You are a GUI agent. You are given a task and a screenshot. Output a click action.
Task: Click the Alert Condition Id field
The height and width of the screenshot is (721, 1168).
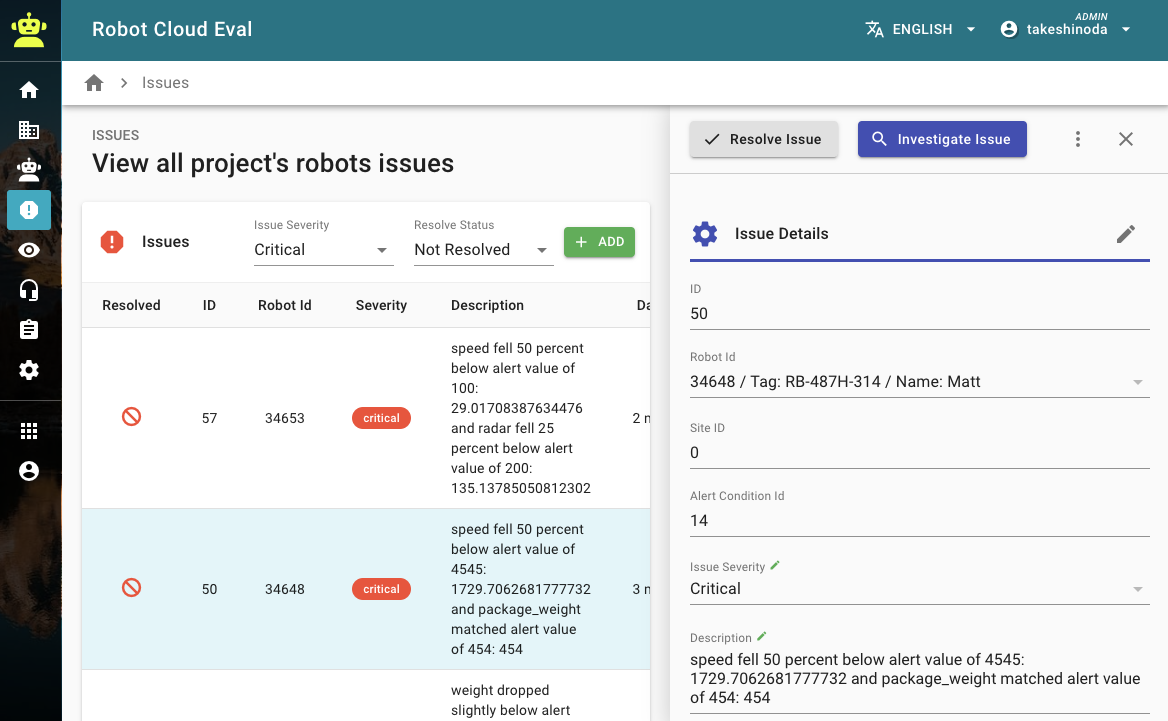(x=919, y=520)
